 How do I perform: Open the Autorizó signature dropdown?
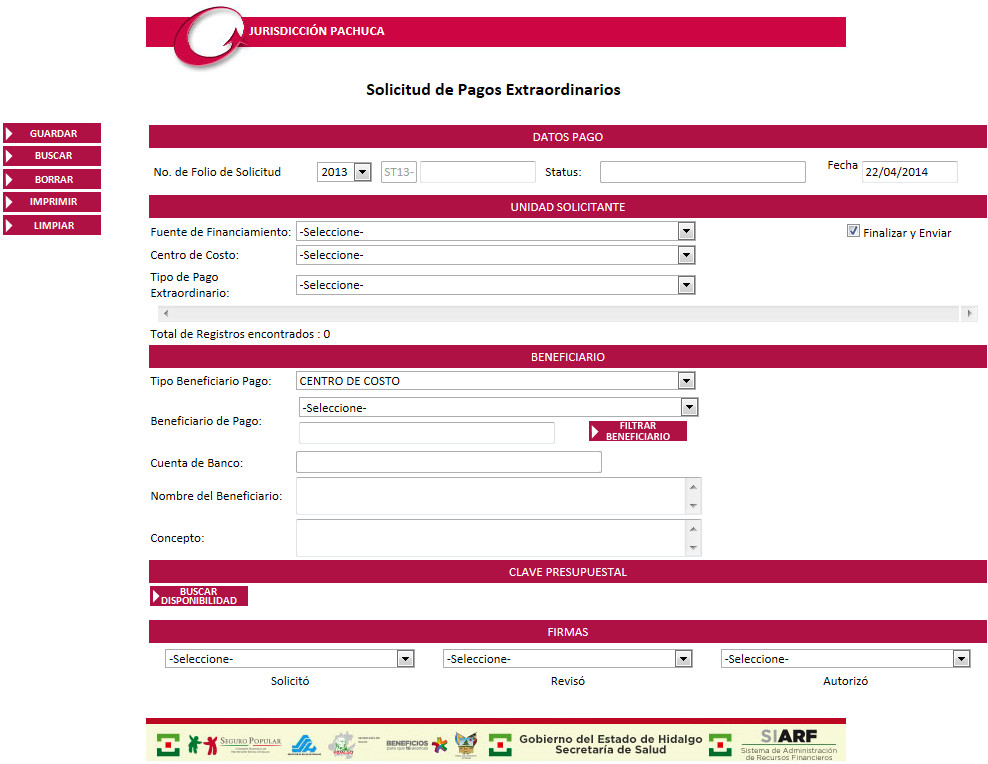(846, 659)
